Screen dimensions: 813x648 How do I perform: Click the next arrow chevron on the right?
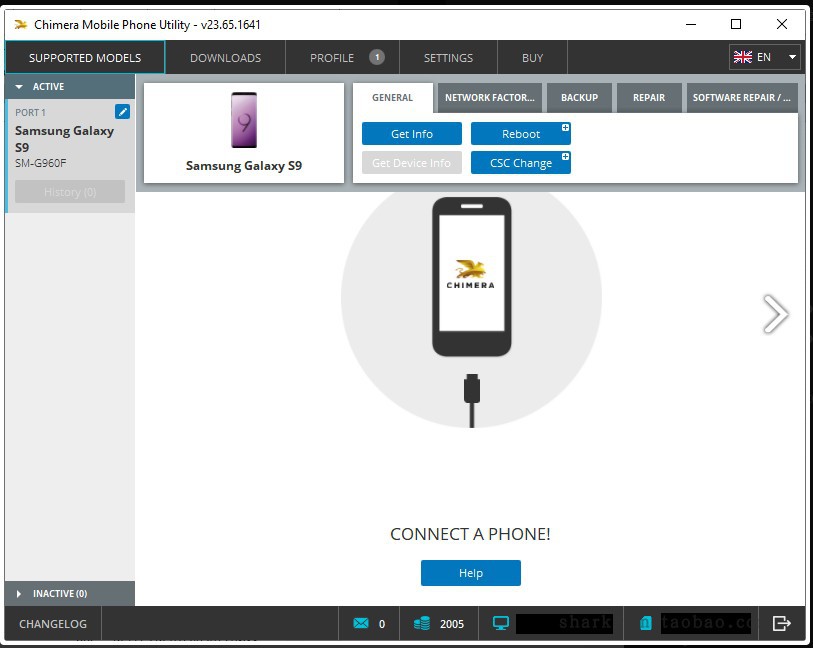click(x=775, y=314)
